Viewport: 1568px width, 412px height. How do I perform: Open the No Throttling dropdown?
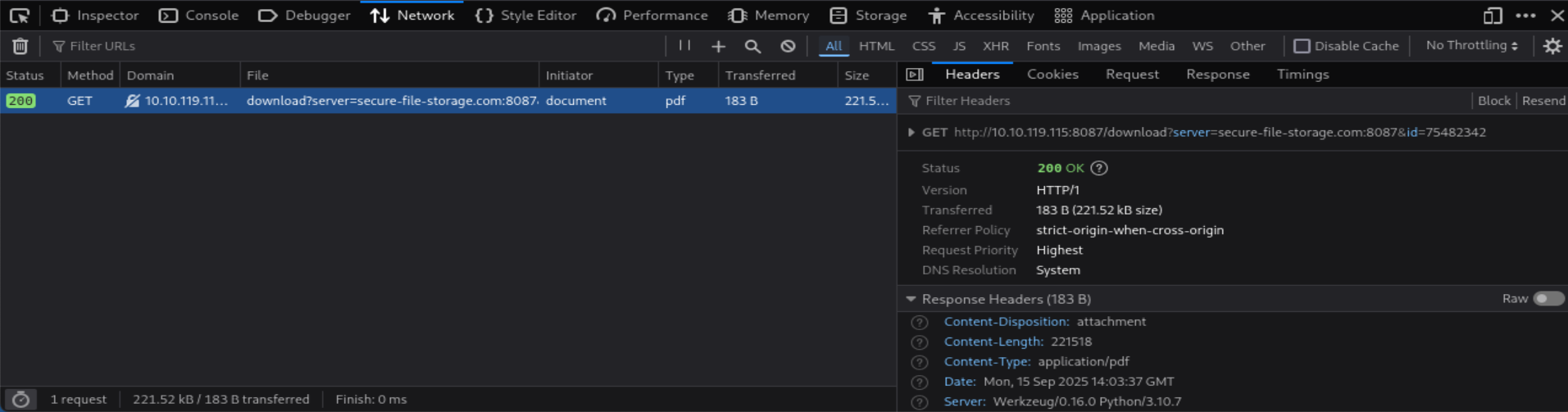pos(1471,46)
